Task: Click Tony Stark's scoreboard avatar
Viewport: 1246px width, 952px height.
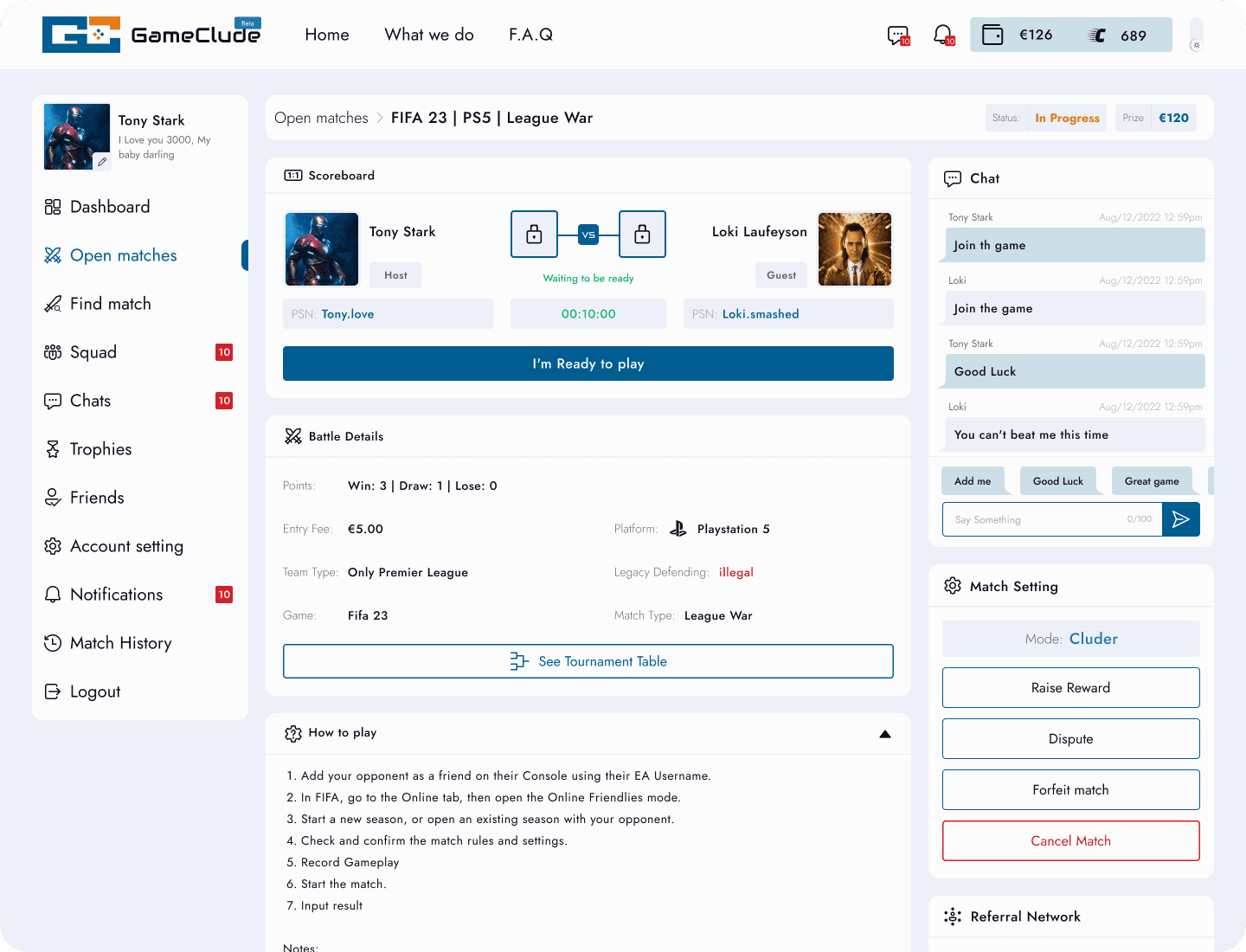Action: [322, 249]
